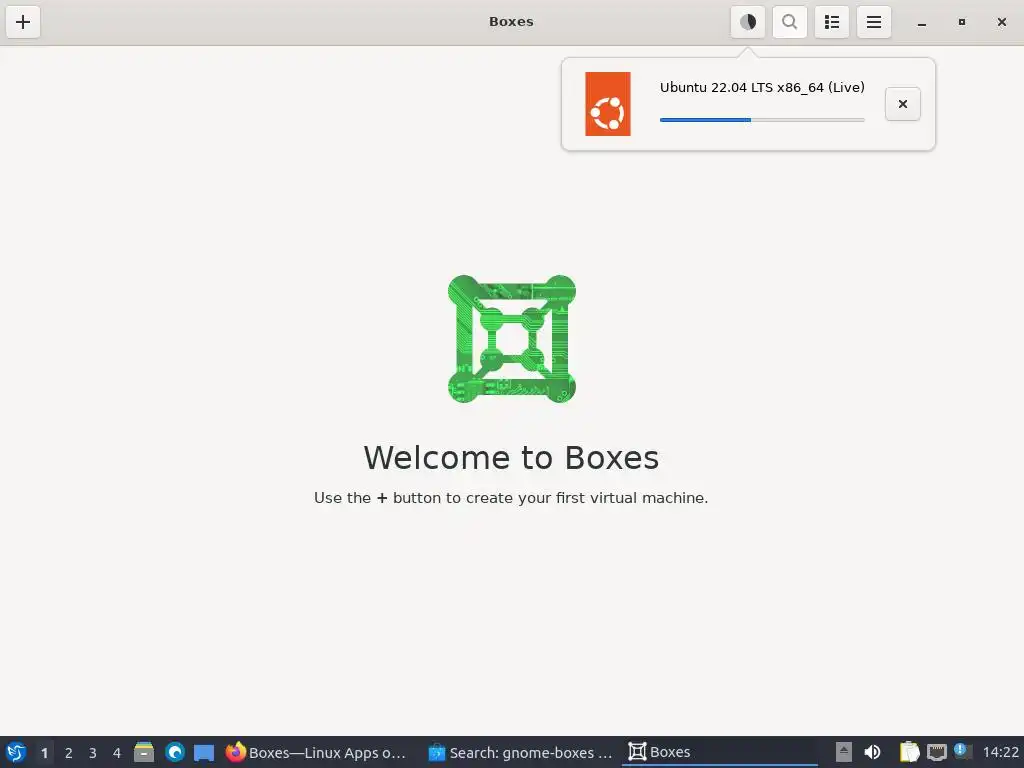Screen dimensions: 1024x768
Task: Switch to workspace 4
Action: click(117, 753)
